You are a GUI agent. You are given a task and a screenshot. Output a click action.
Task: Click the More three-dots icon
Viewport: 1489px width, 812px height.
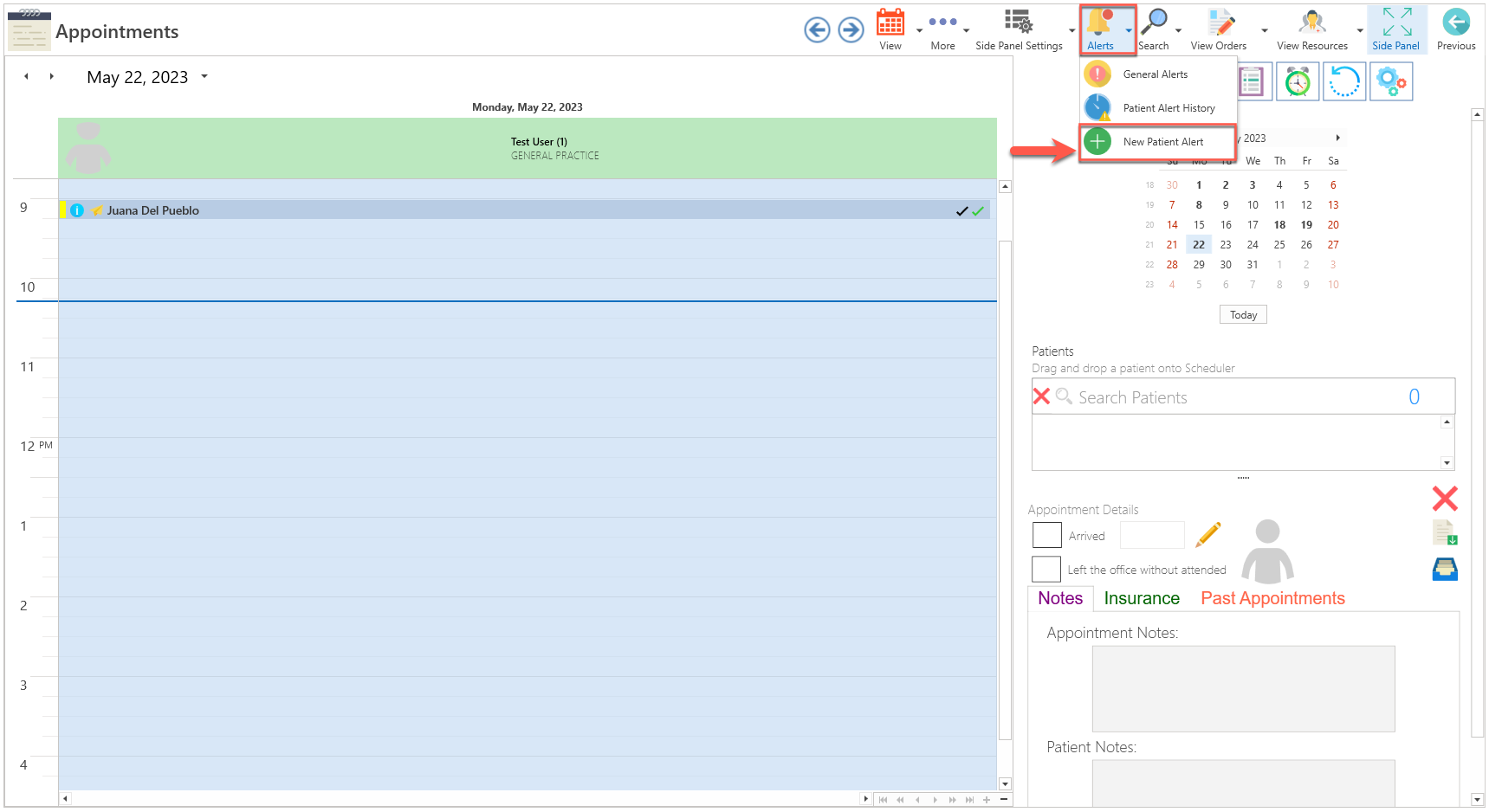click(942, 23)
